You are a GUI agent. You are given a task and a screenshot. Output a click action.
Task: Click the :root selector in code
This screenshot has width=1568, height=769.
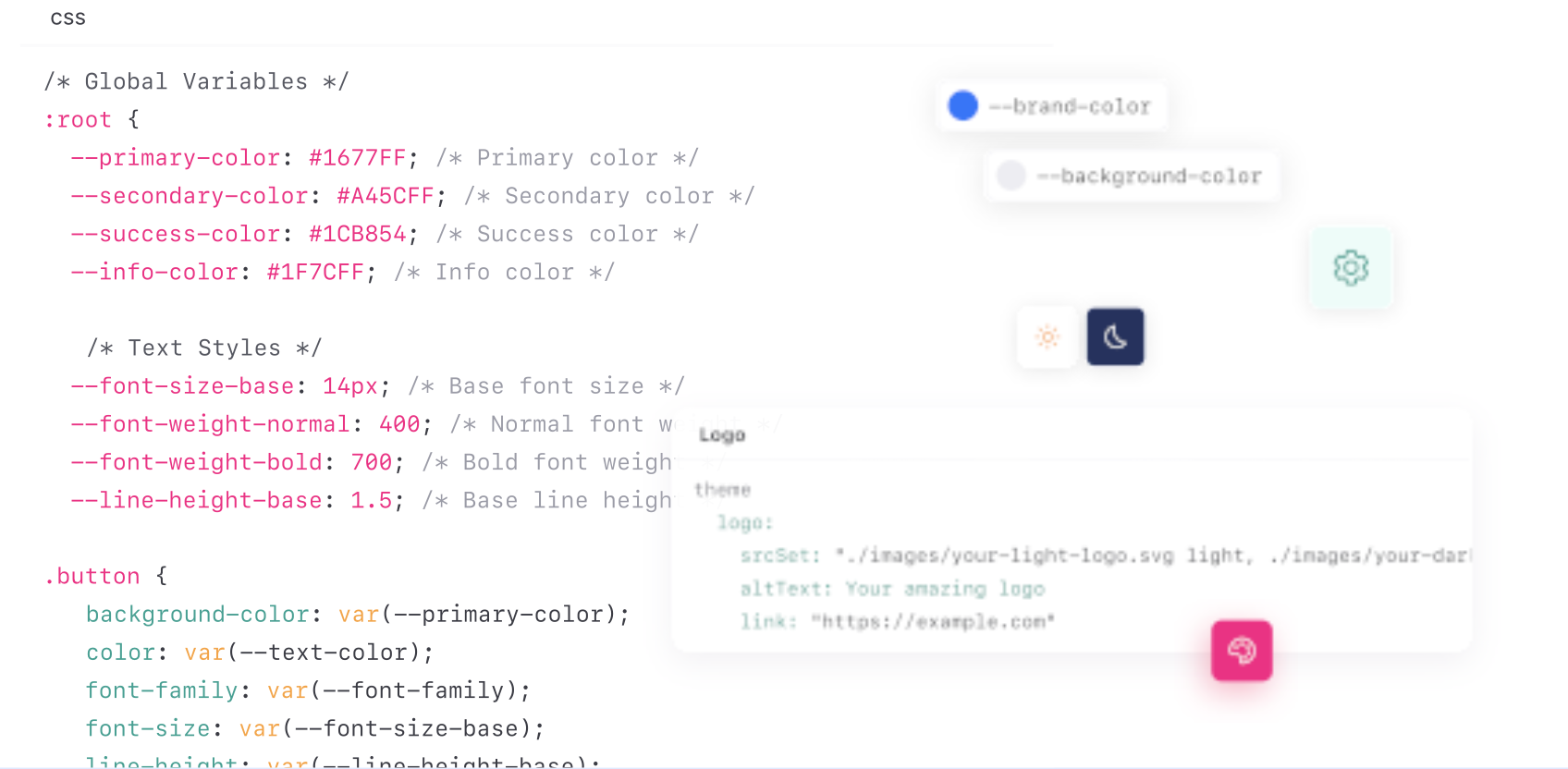[x=78, y=120]
